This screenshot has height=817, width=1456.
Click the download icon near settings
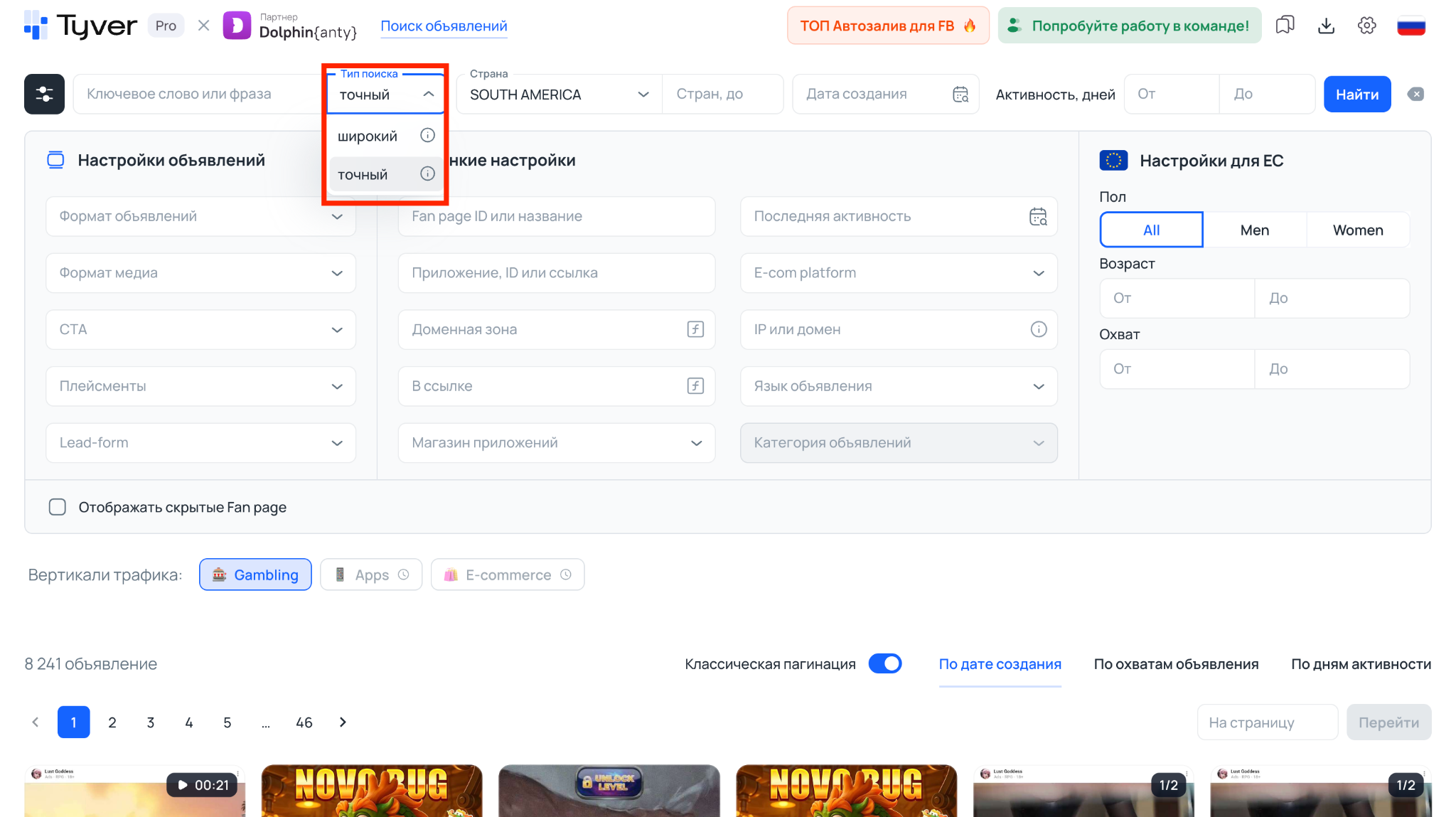[x=1326, y=25]
